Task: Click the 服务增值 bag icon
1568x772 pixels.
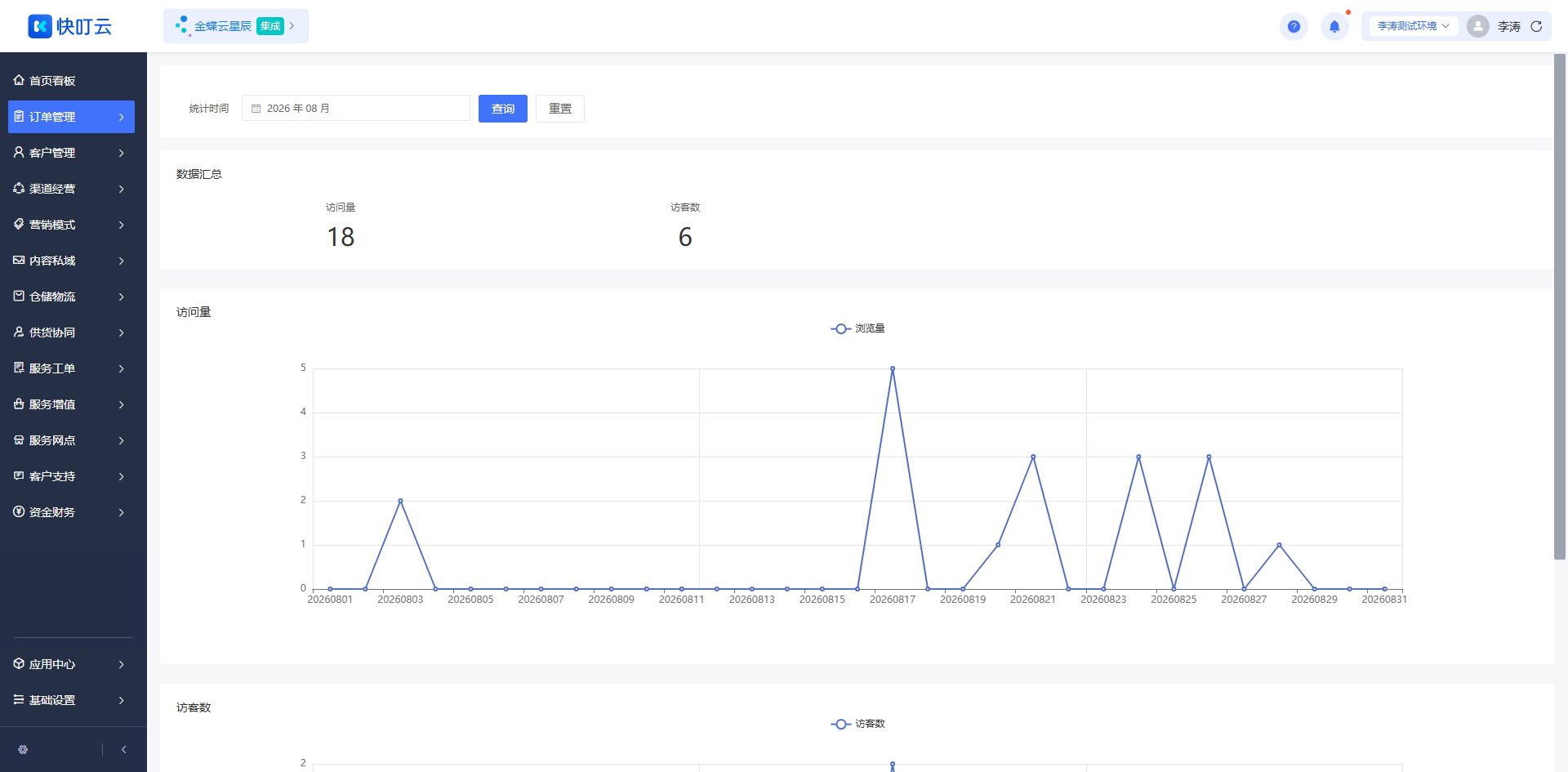Action: [x=19, y=404]
